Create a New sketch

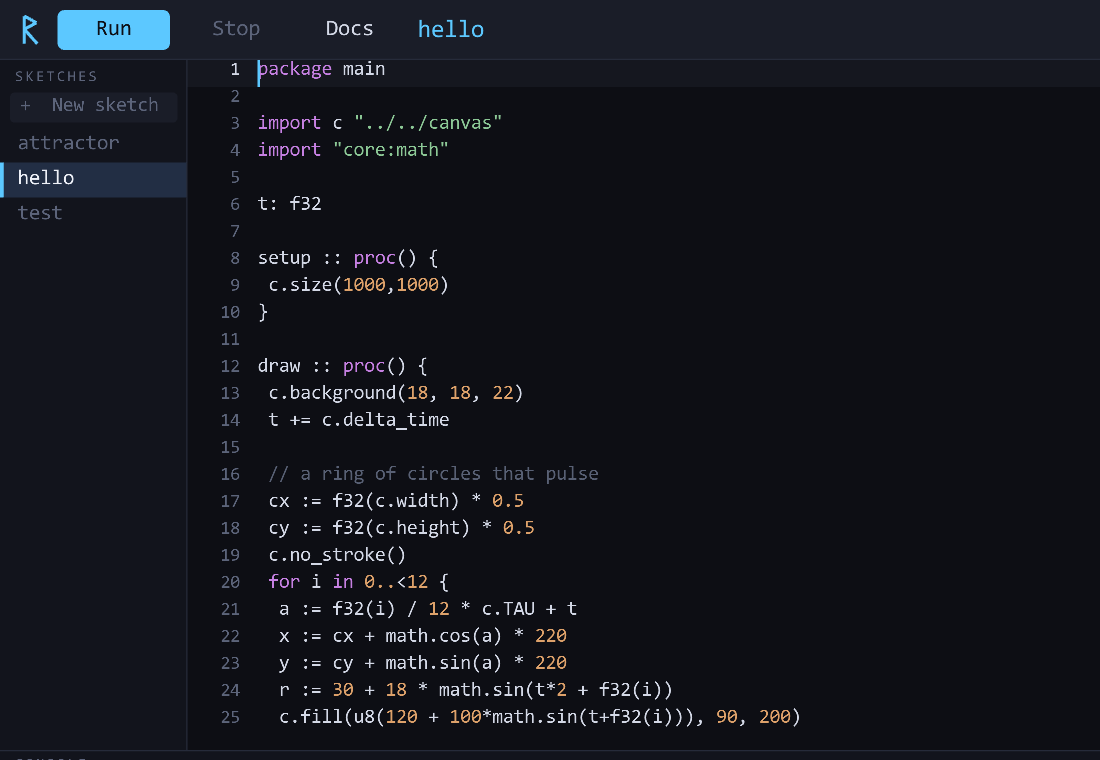[93, 106]
